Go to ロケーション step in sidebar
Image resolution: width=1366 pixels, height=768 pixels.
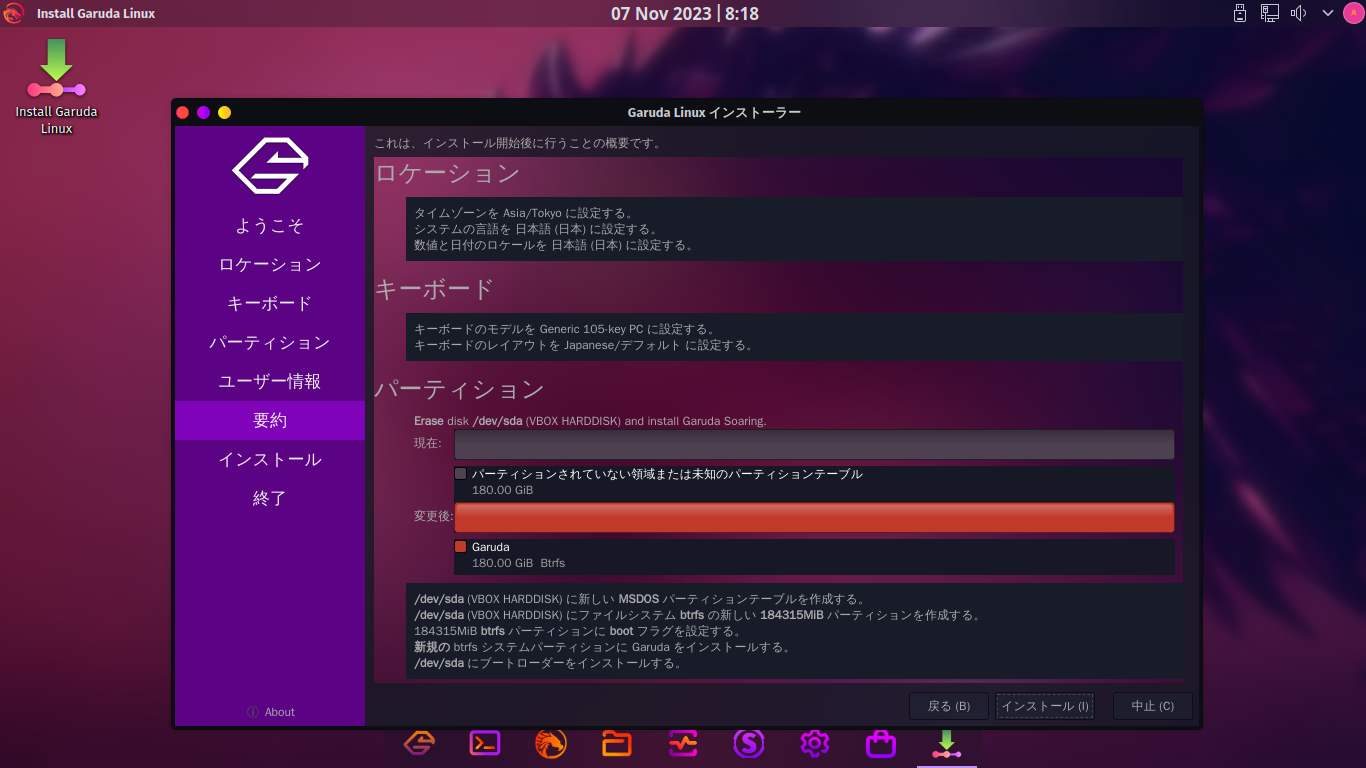coord(270,265)
